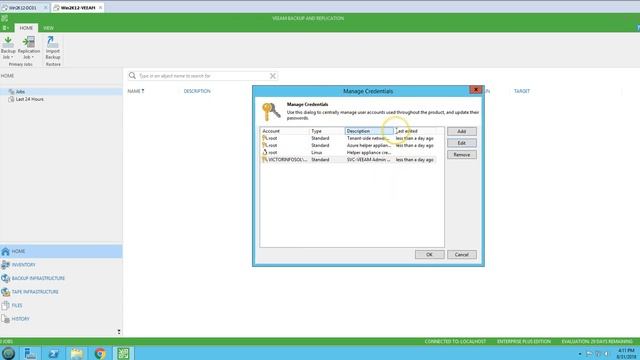Image resolution: width=640 pixels, height=360 pixels.
Task: Open the HOME navigation pane
Action: point(61,251)
